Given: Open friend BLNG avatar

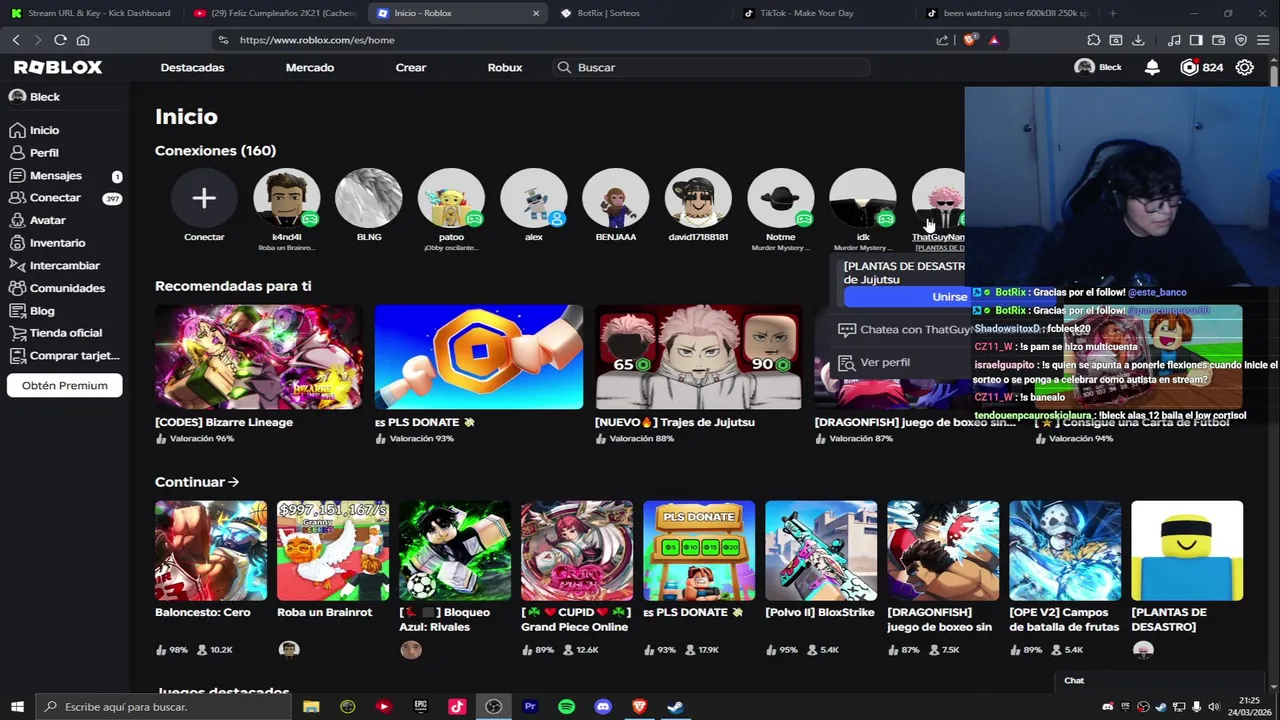Looking at the screenshot, I should (x=369, y=198).
